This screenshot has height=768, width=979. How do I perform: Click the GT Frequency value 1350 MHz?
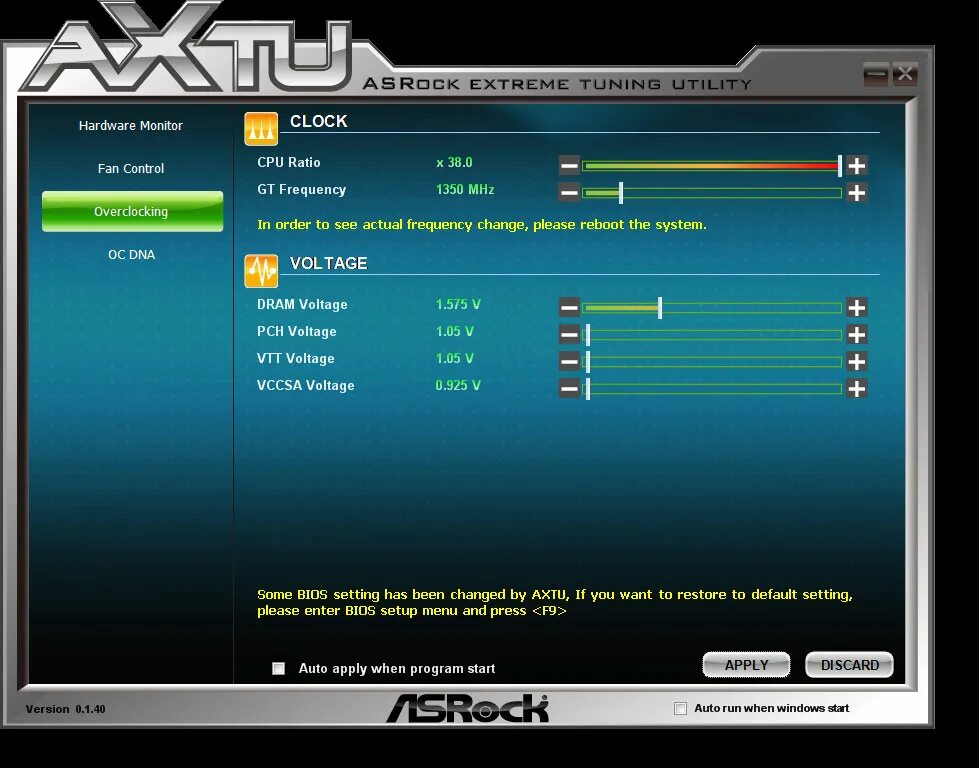coord(465,189)
